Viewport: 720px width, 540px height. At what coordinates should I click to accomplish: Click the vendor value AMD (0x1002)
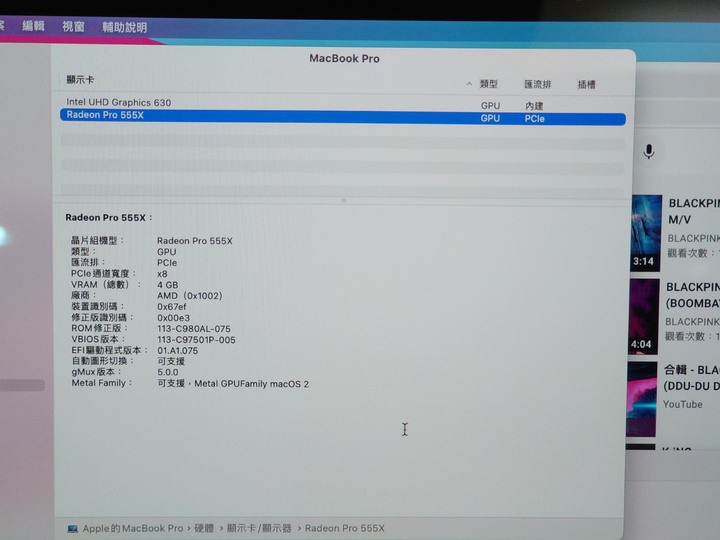tap(190, 296)
